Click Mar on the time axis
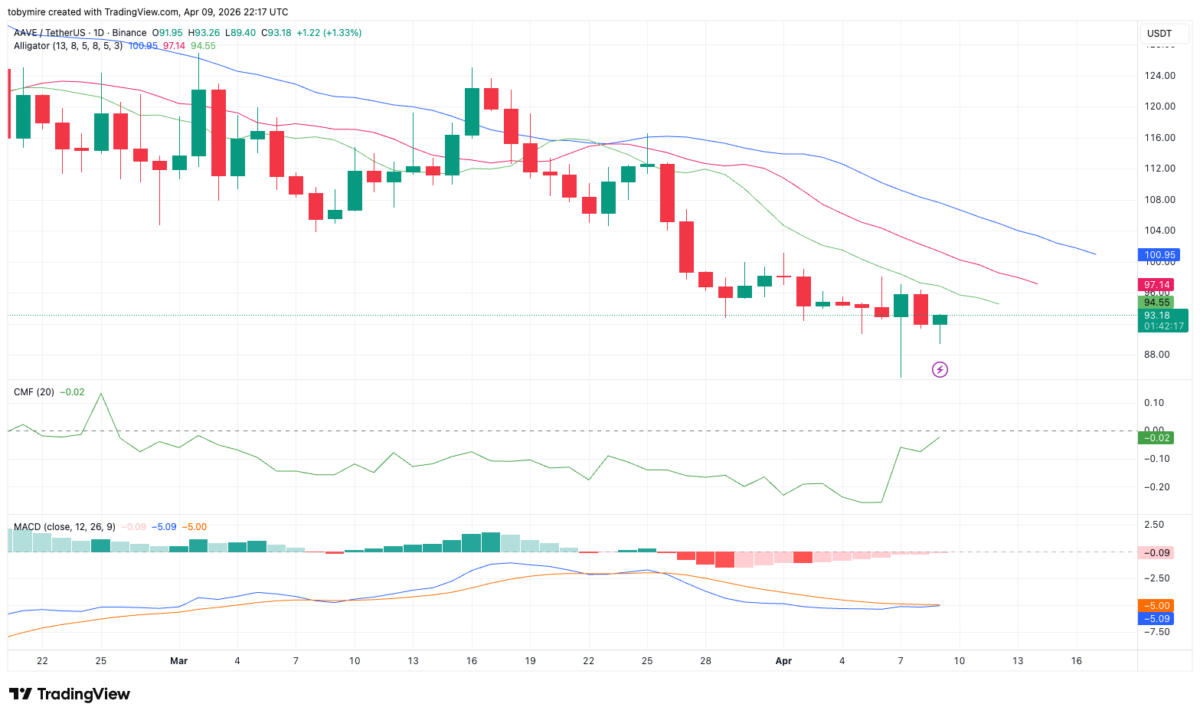Viewport: 1200px width, 717px height. pyautogui.click(x=178, y=661)
